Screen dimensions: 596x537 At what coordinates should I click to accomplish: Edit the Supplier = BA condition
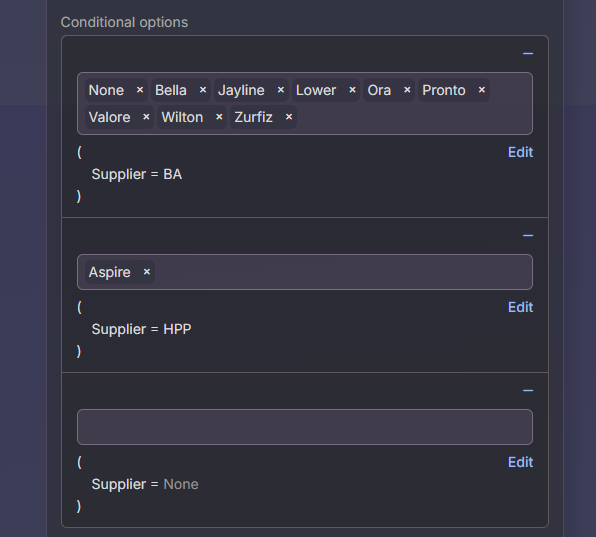tap(520, 152)
